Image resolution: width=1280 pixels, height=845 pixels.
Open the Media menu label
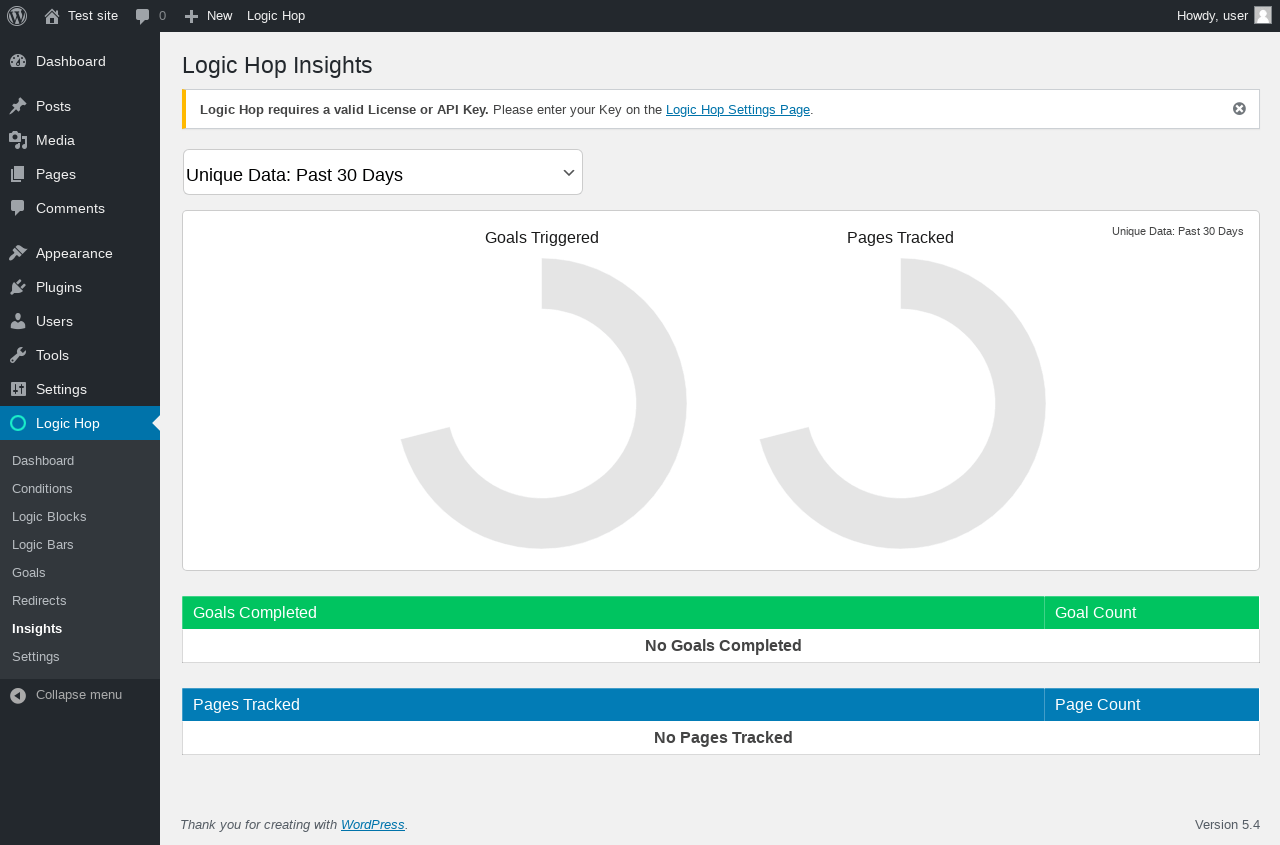pyautogui.click(x=55, y=140)
